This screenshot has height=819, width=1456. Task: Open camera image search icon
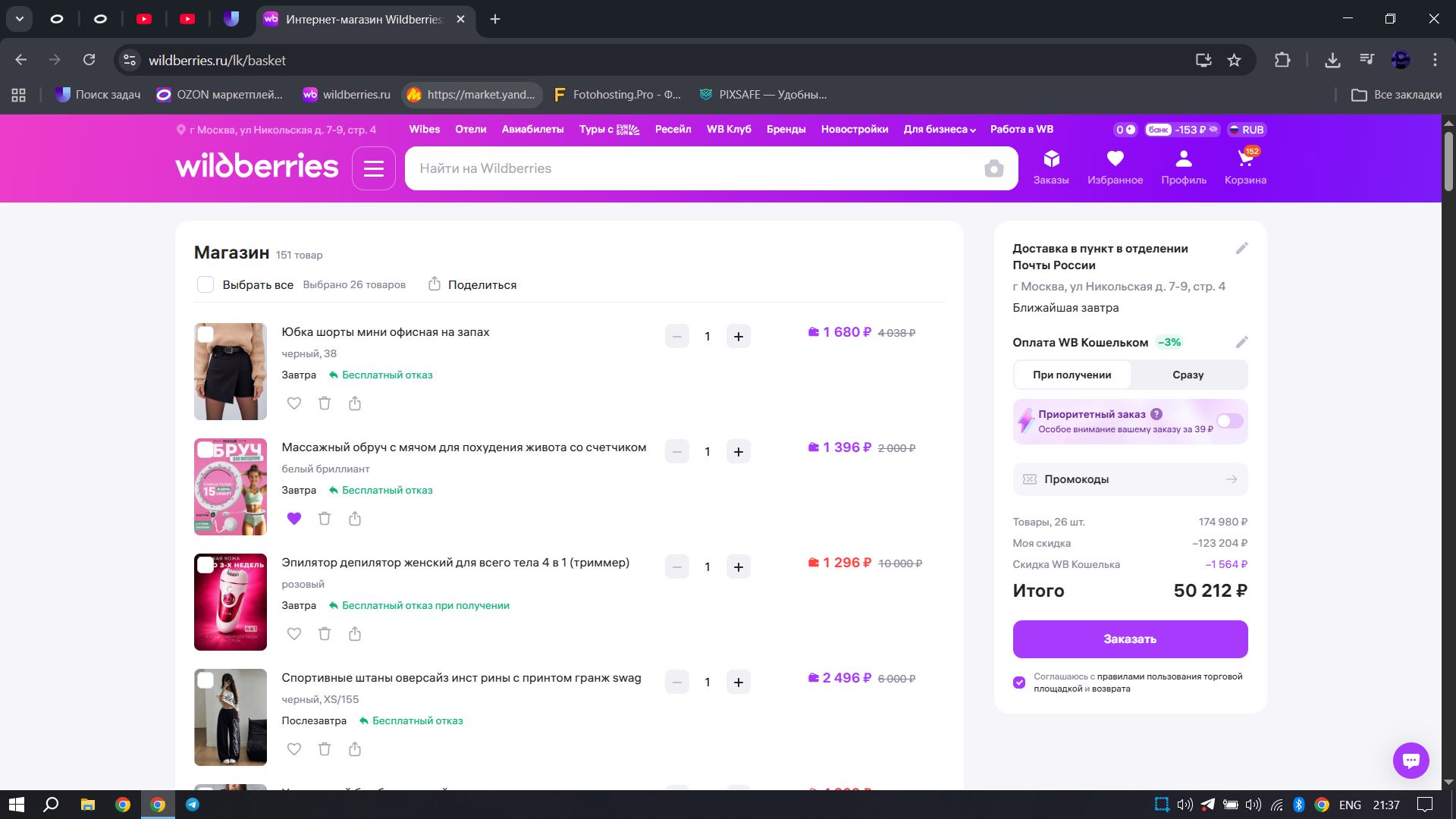pyautogui.click(x=993, y=168)
